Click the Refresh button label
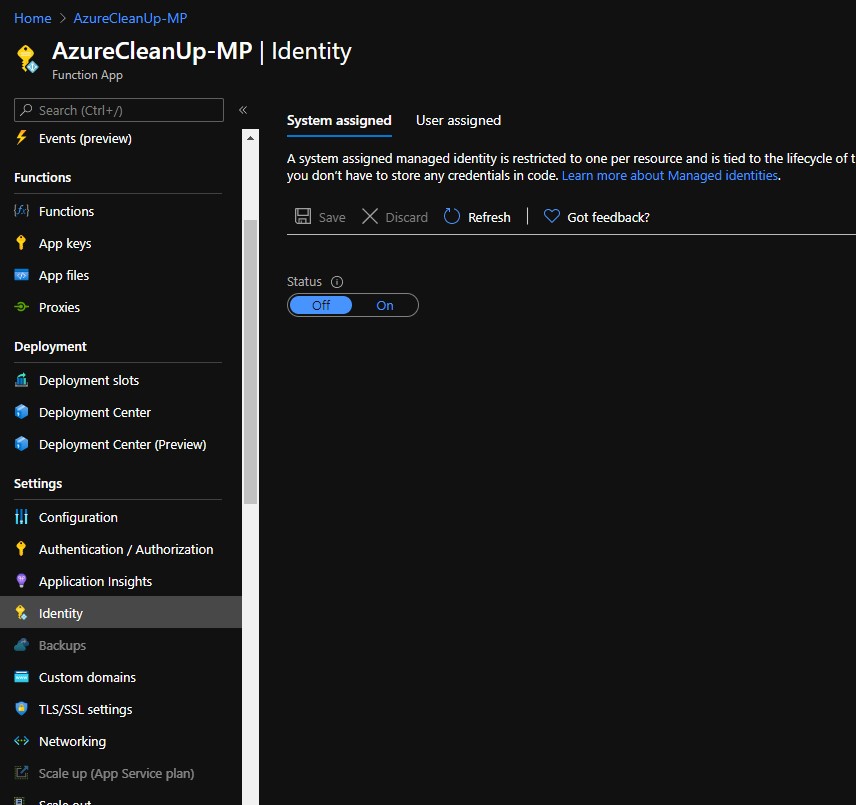856x805 pixels. pos(489,217)
